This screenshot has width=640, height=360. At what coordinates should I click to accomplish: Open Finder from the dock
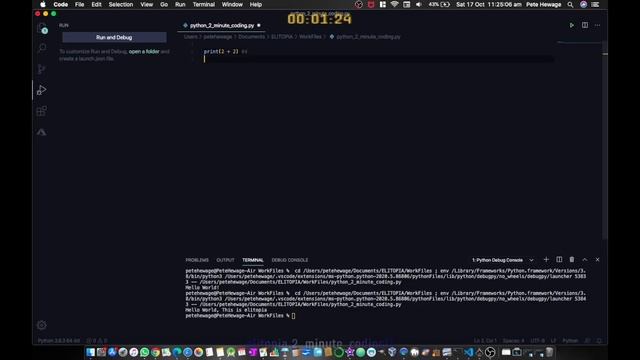pyautogui.click(x=91, y=352)
